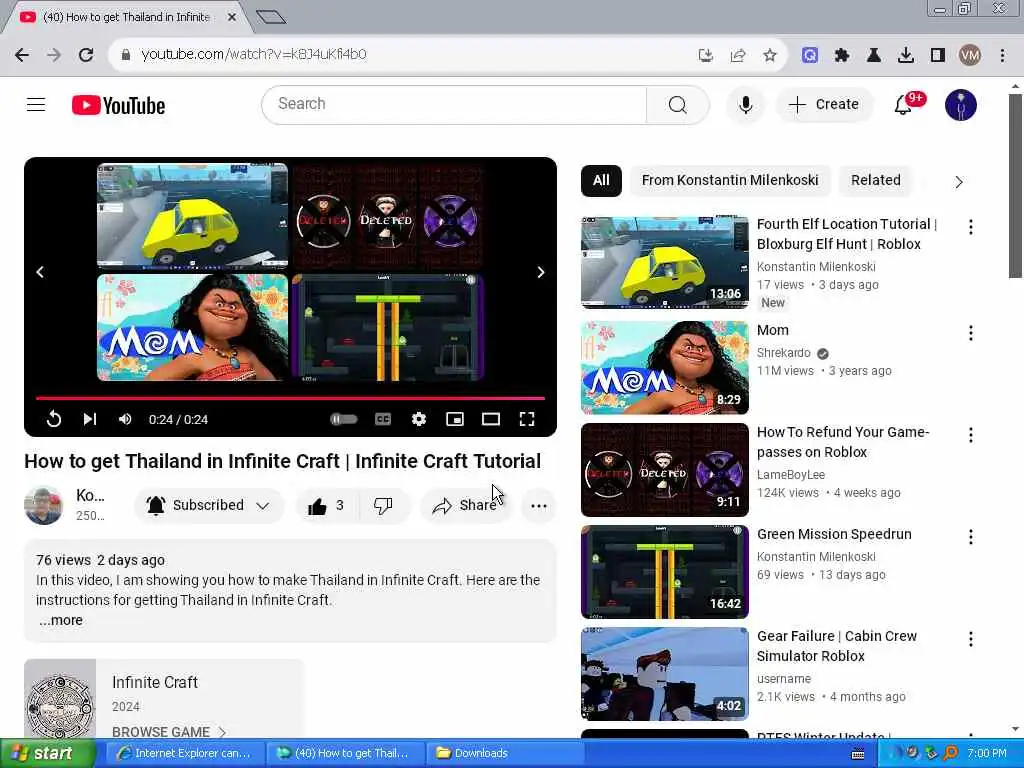This screenshot has height=768, width=1024.
Task: Select the Related filter chip
Action: point(875,180)
